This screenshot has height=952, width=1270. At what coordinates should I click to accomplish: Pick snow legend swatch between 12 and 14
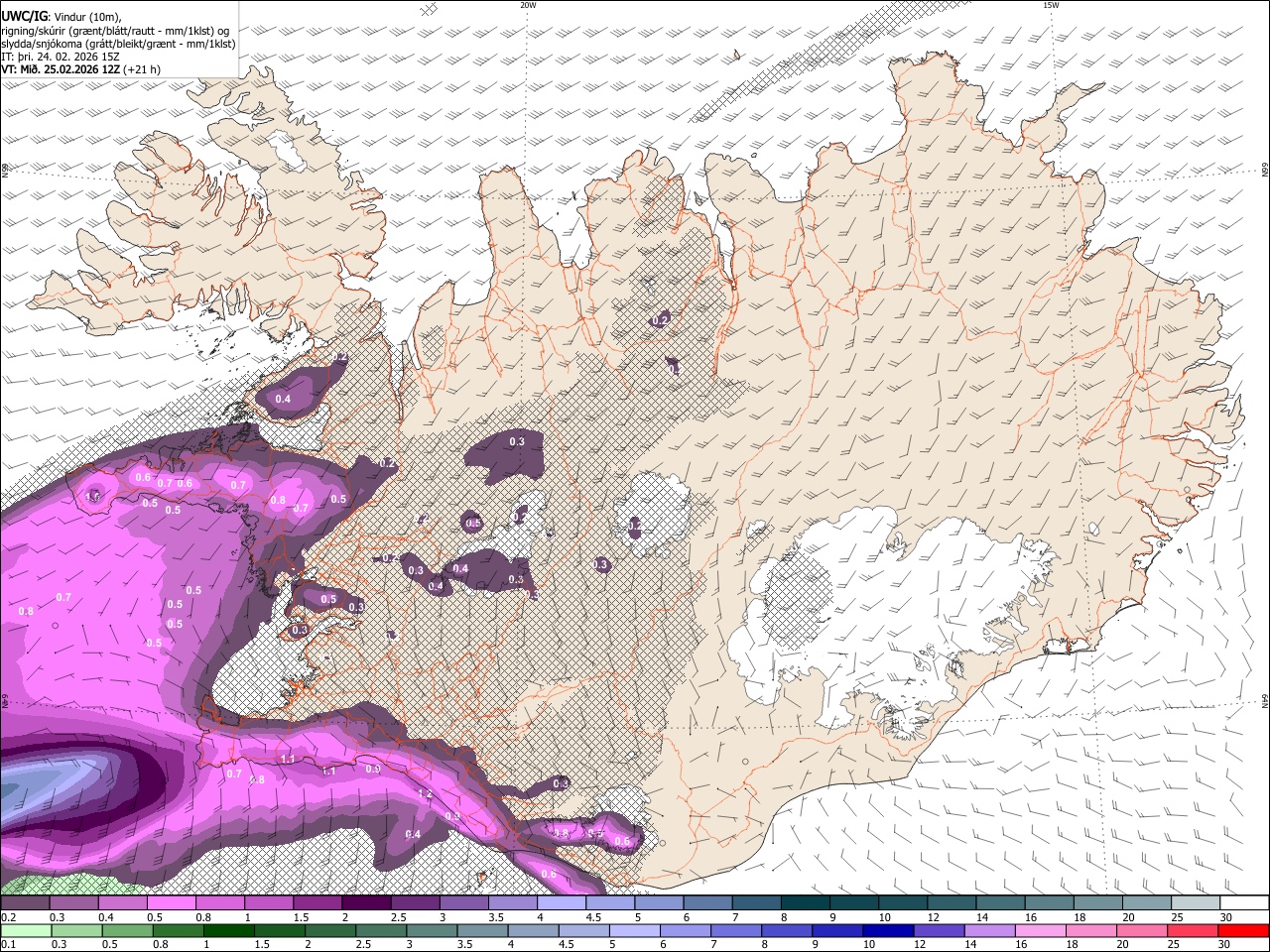coord(952,903)
